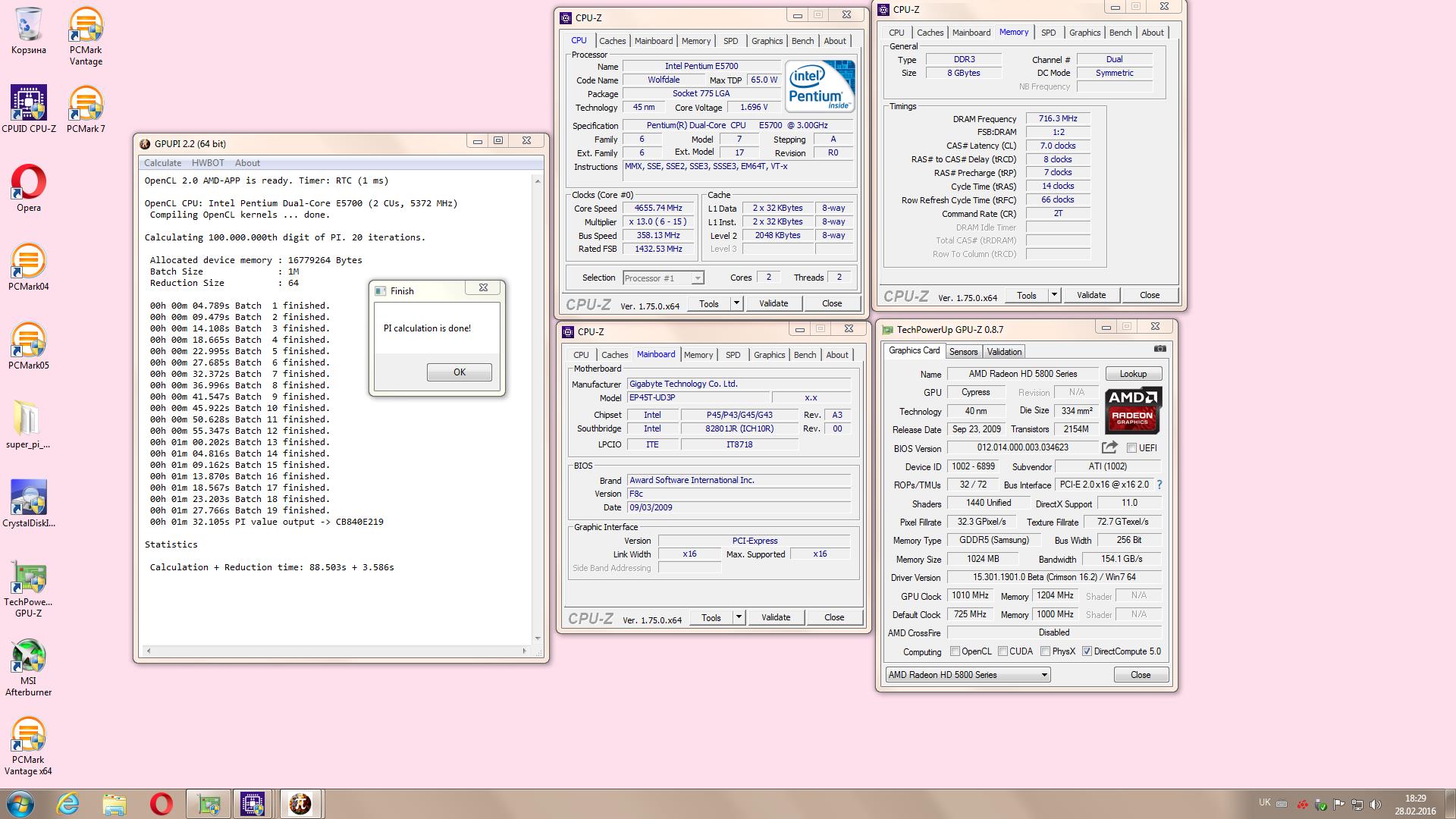This screenshot has height=819, width=1456.
Task: Select the PCMark Vantage desktop shortcut
Action: point(86,36)
